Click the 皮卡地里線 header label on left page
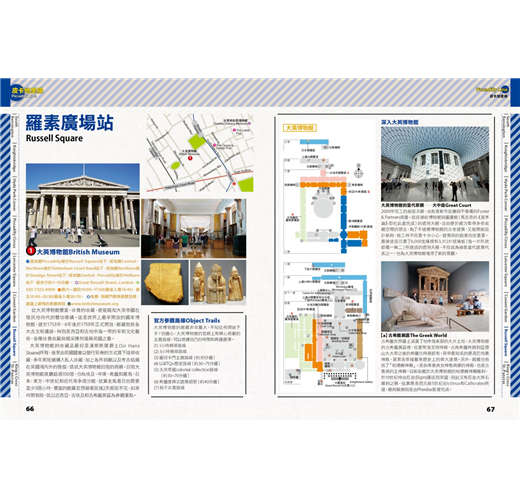This screenshot has width=520, height=500. [x=27, y=90]
